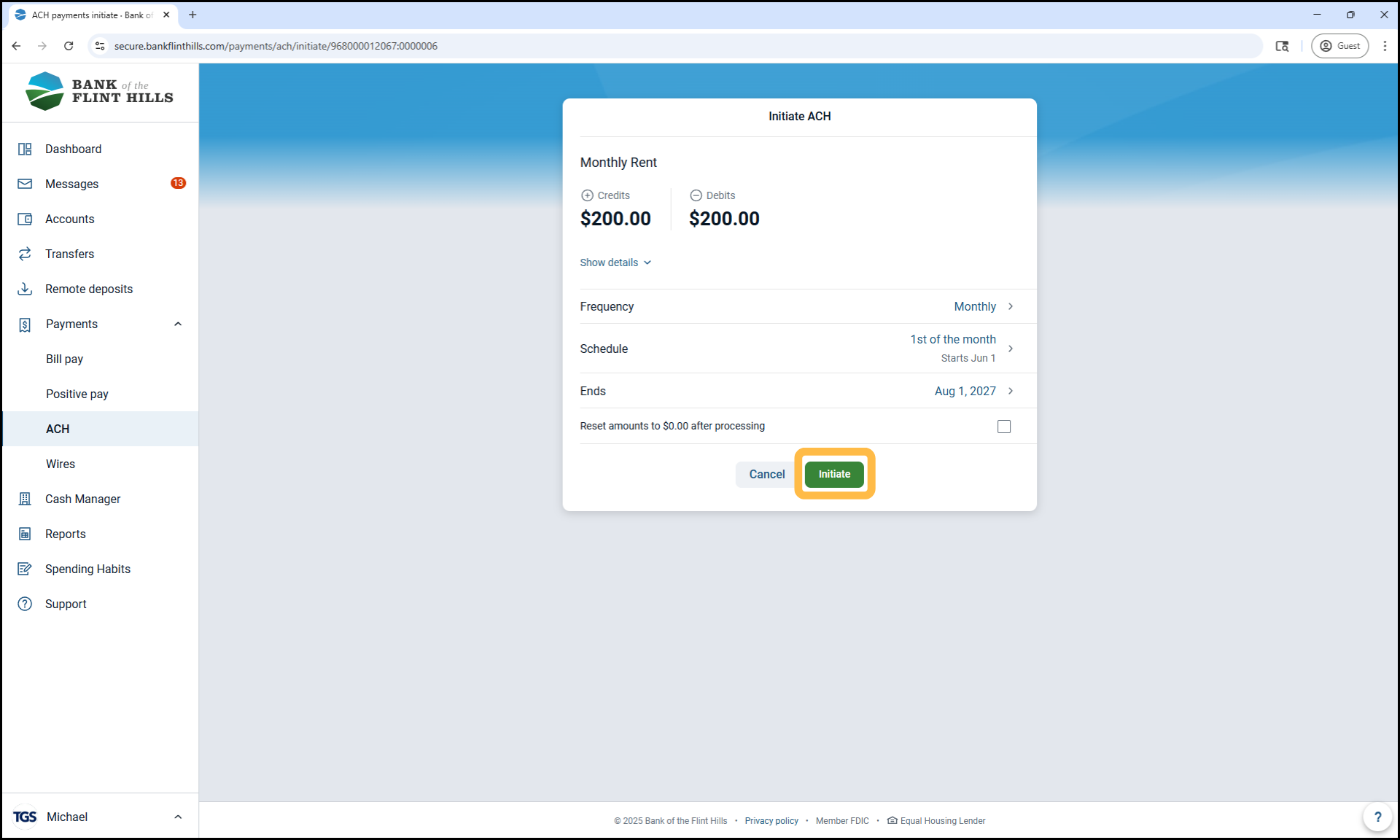
Task: Expand Michael user profile menu
Action: click(178, 817)
